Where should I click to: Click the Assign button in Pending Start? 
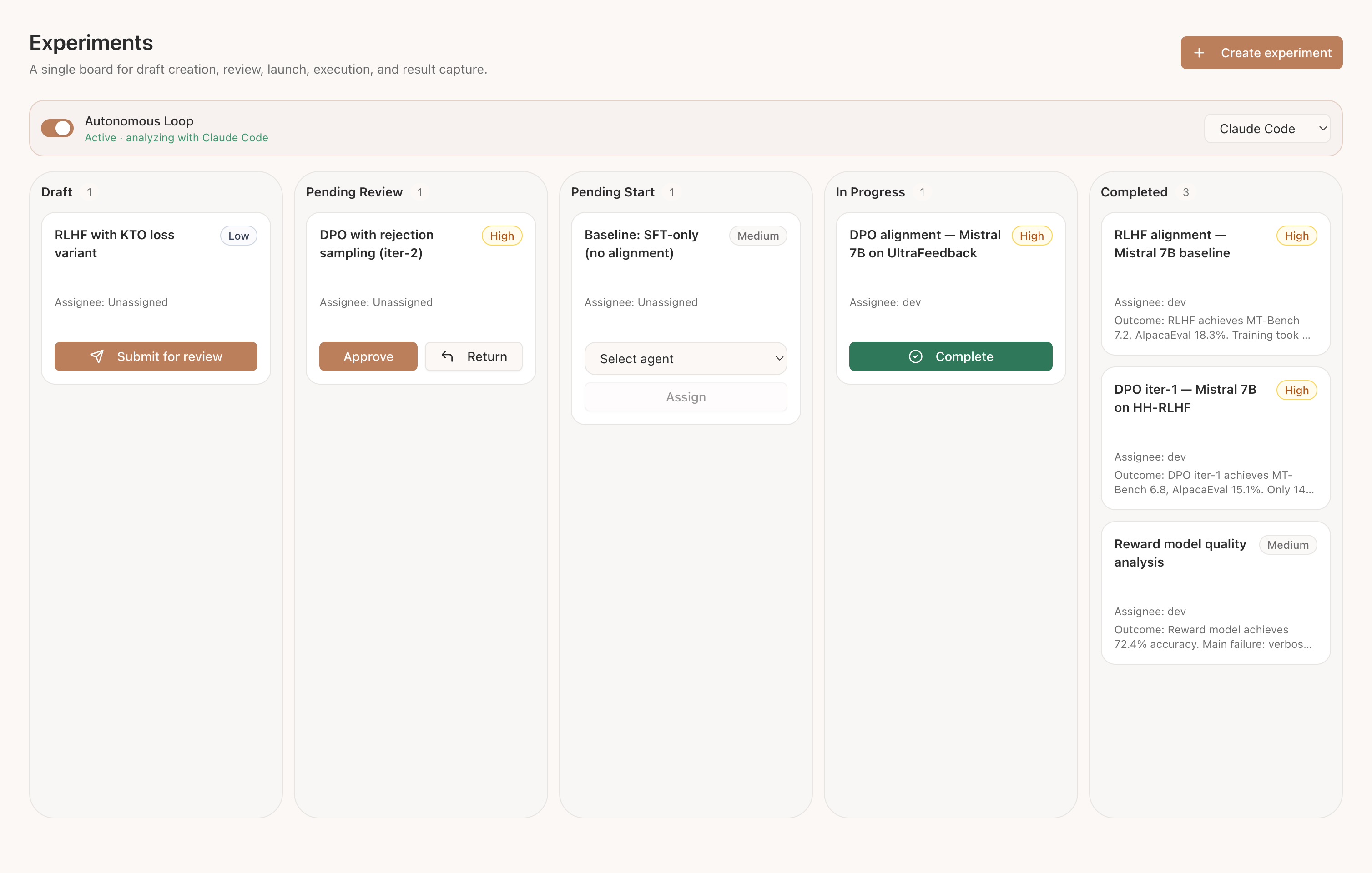[x=686, y=397]
